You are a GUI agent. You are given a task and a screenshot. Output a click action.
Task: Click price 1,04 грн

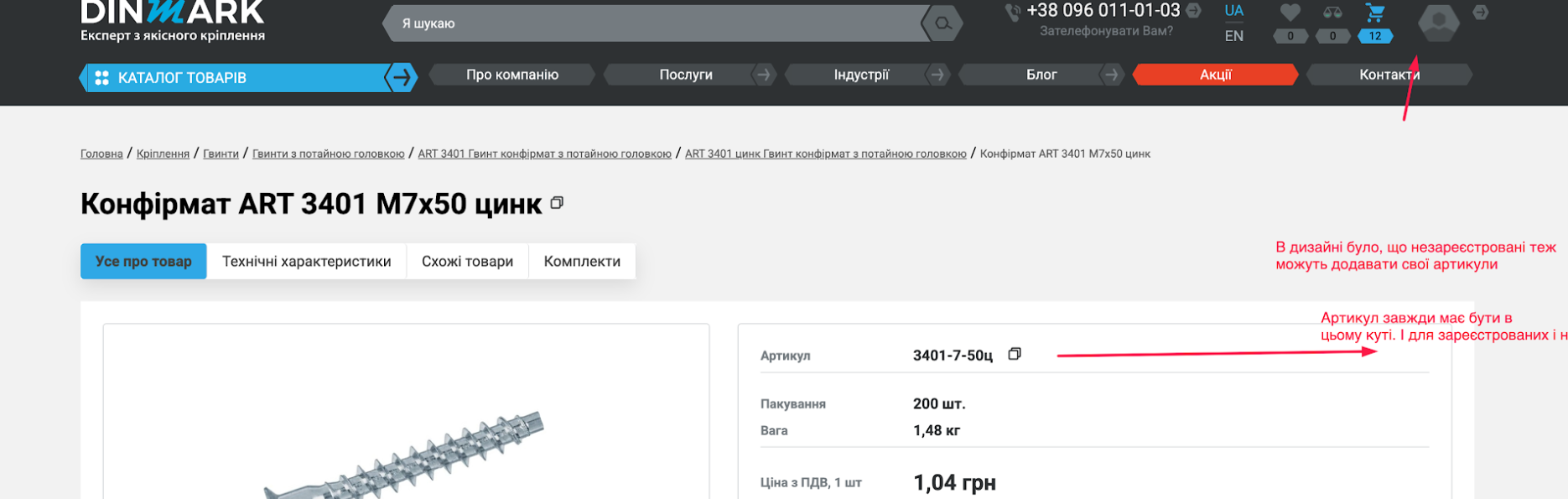tap(954, 482)
